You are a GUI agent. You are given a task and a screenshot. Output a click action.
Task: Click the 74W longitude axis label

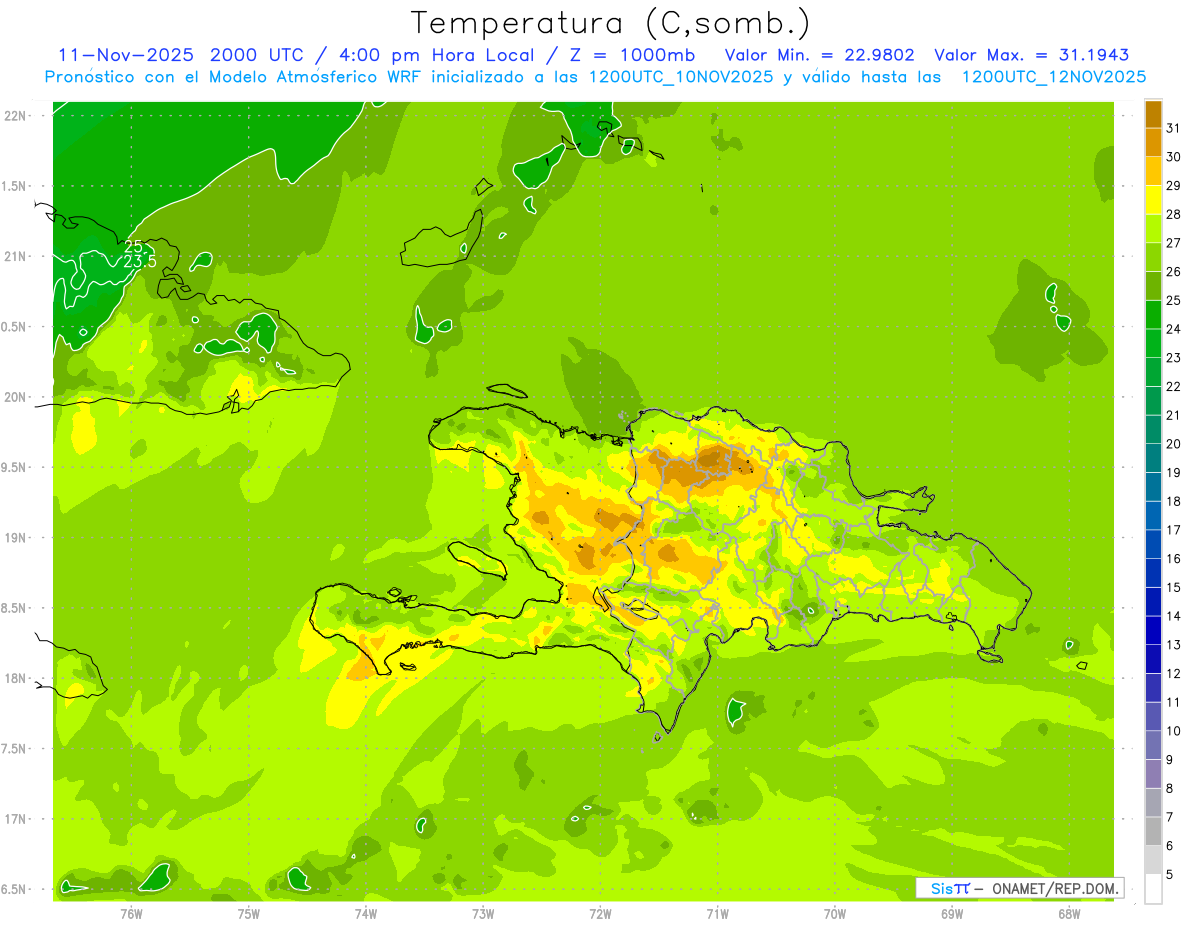pos(365,914)
